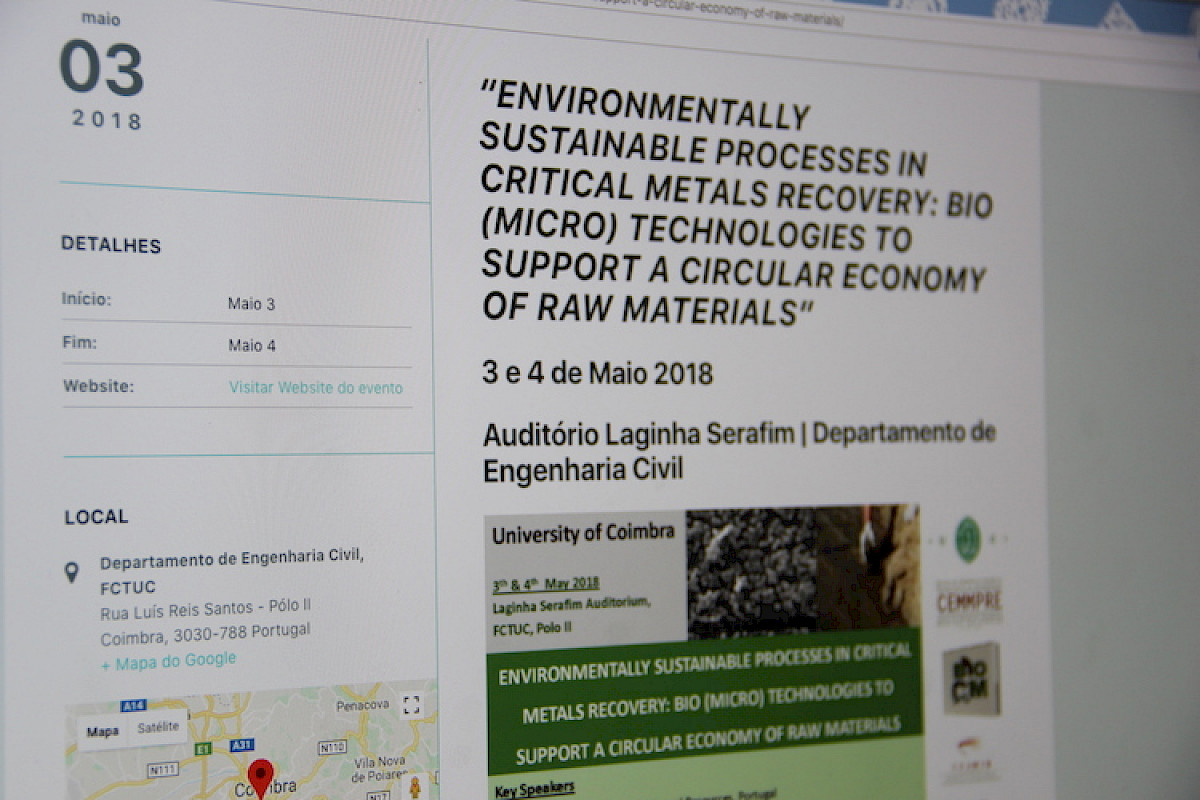The height and width of the screenshot is (800, 1200).
Task: Click the date text "3 e 4 de Maio 2018"
Action: tap(597, 373)
